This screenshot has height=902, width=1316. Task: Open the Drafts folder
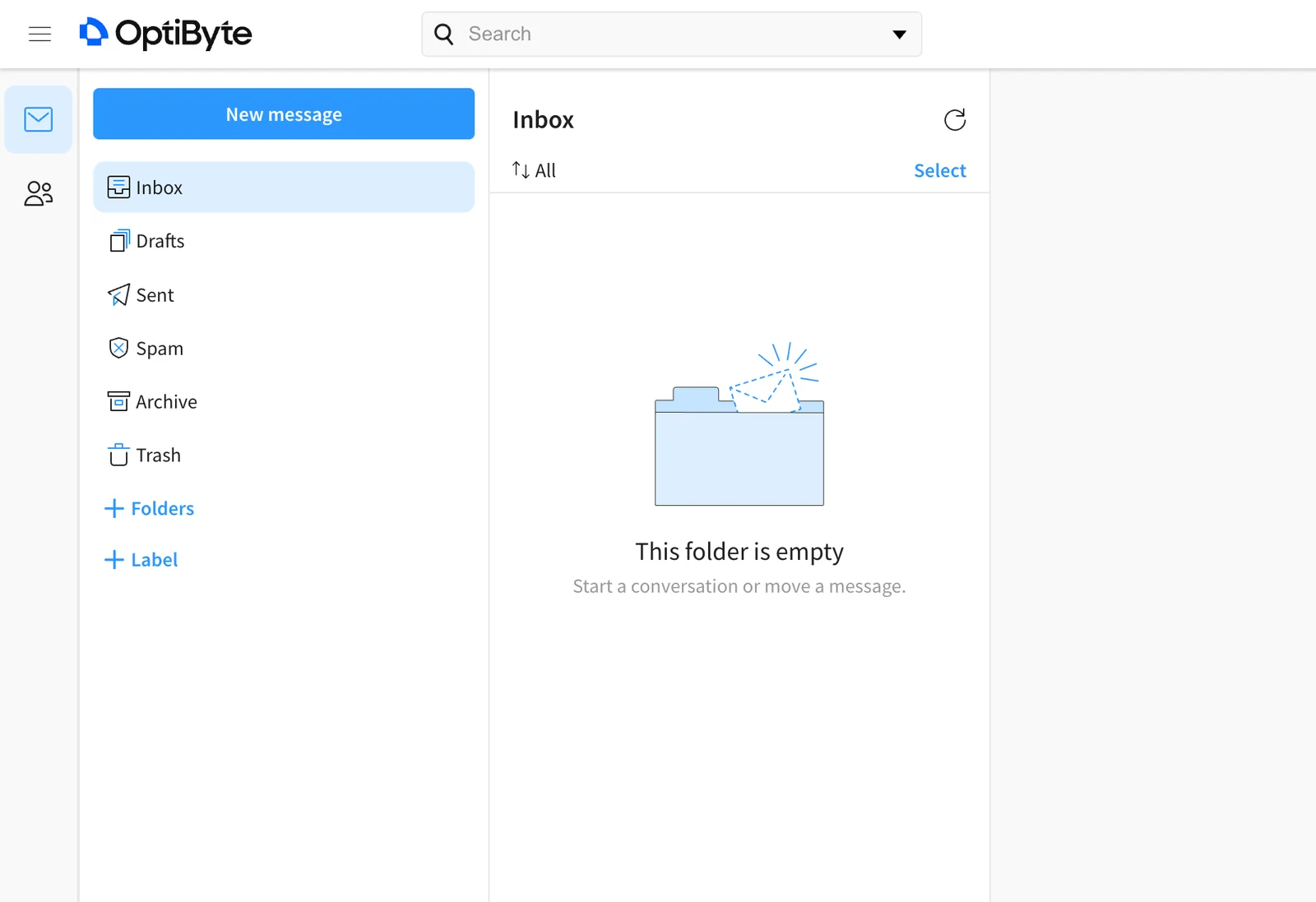[284, 241]
